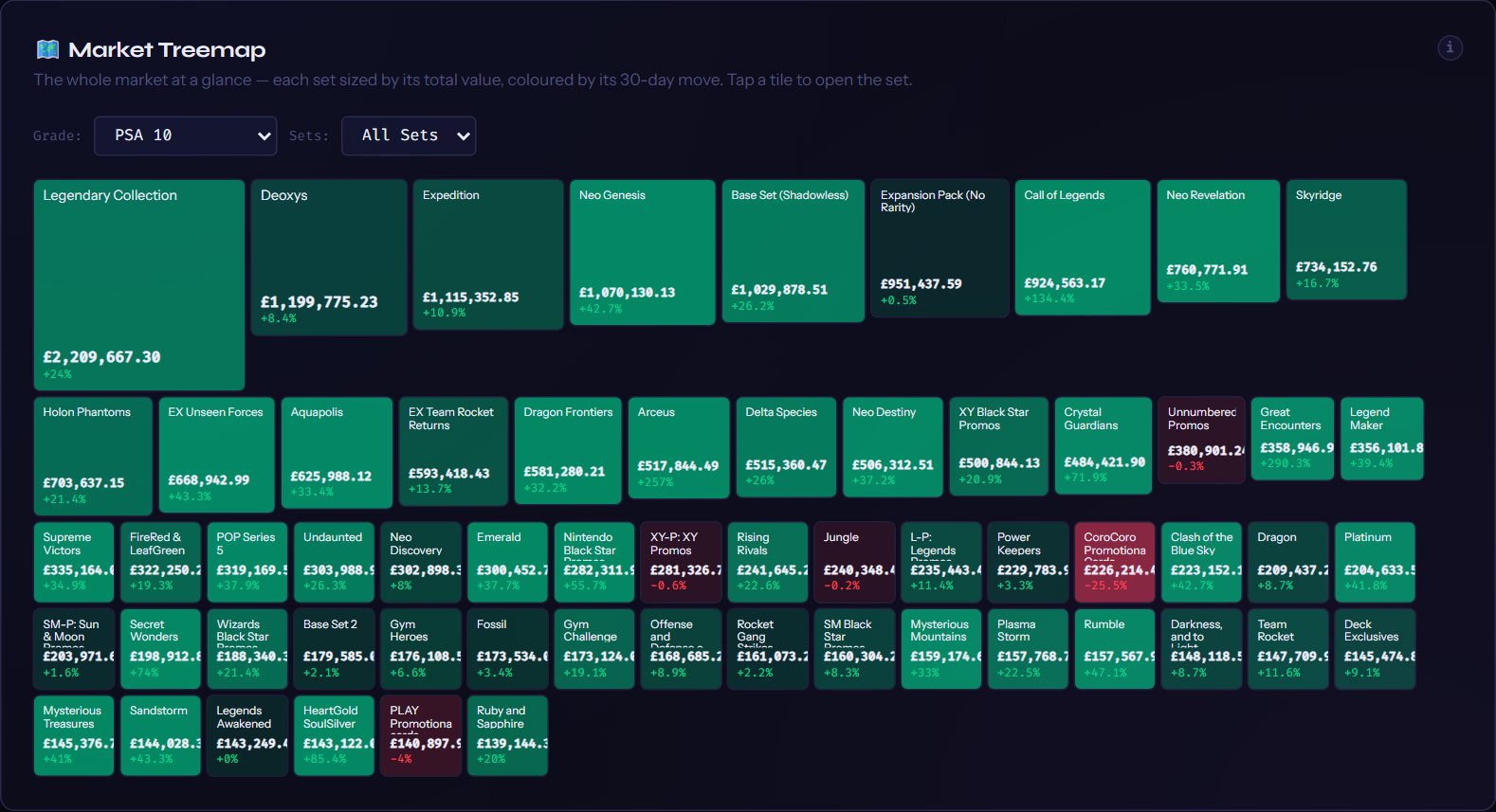Open the Emerald set tile
1496x812 pixels.
click(x=507, y=562)
